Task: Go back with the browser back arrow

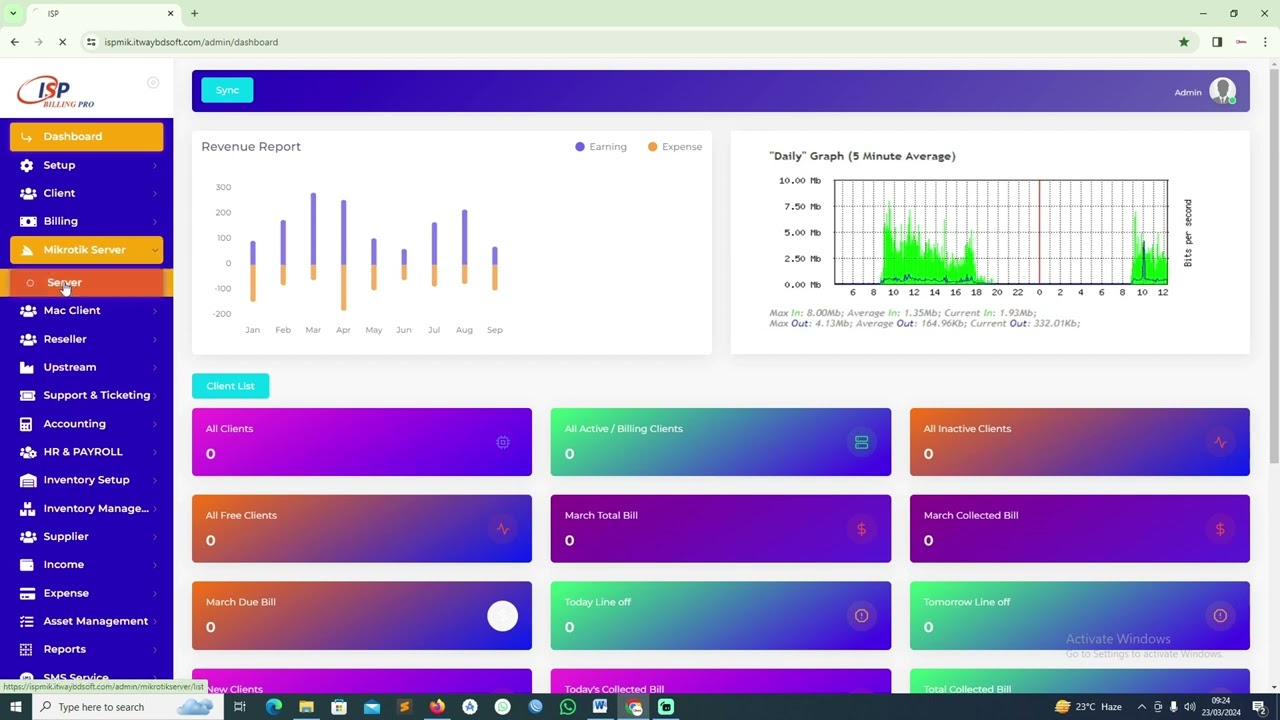Action: (14, 42)
